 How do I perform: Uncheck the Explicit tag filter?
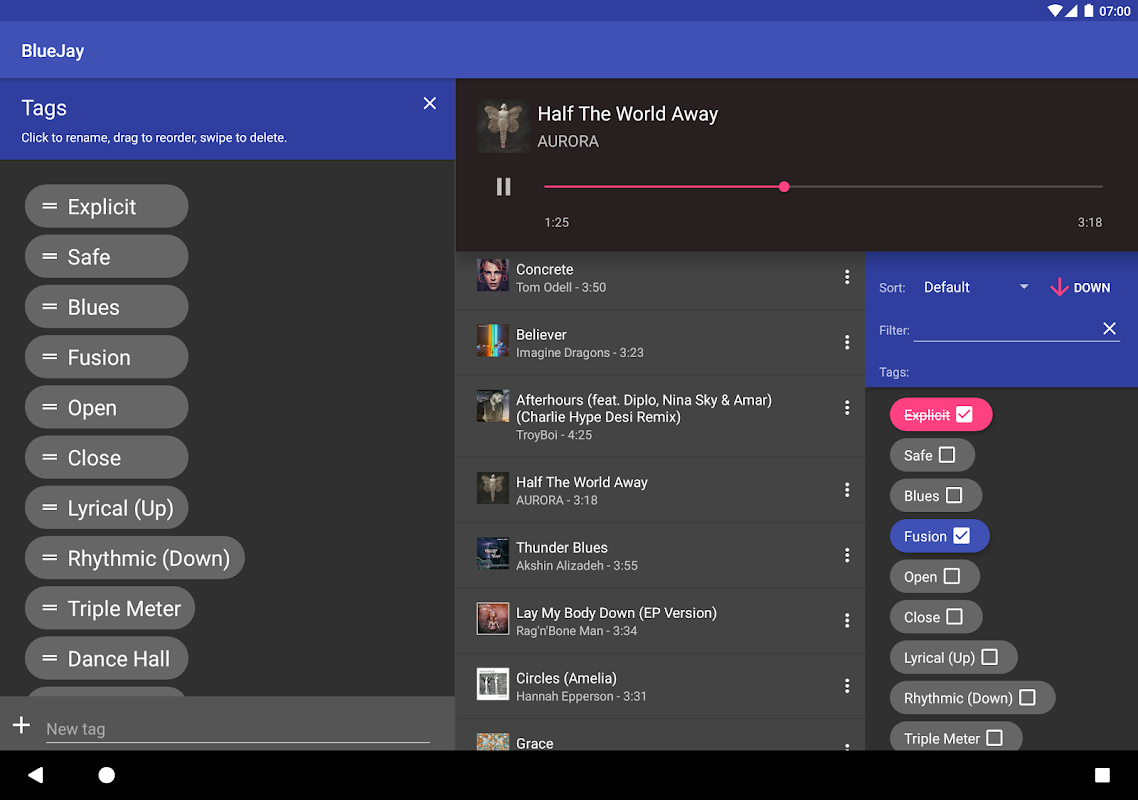[964, 414]
